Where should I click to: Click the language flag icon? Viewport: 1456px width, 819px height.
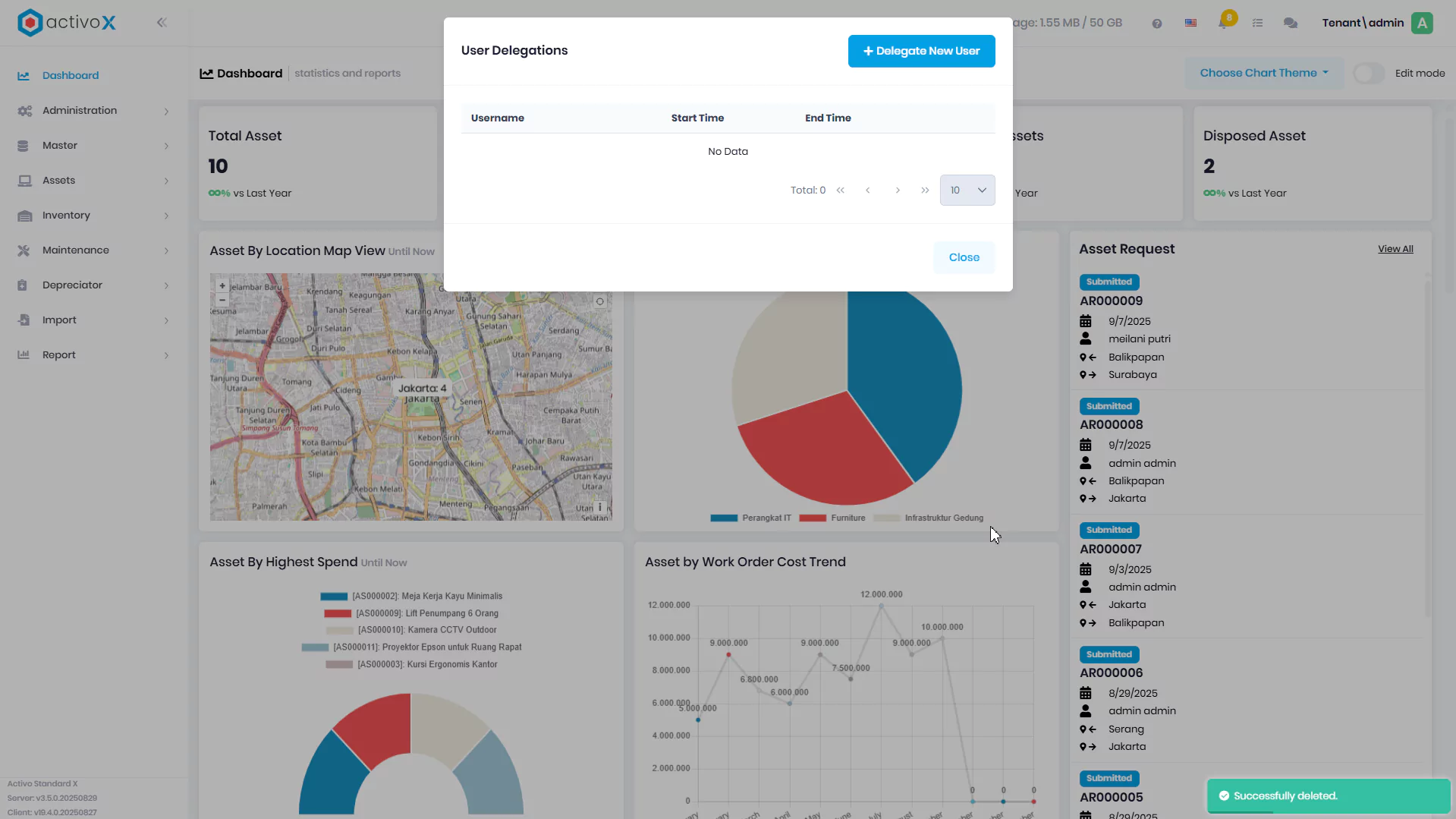tap(1191, 23)
